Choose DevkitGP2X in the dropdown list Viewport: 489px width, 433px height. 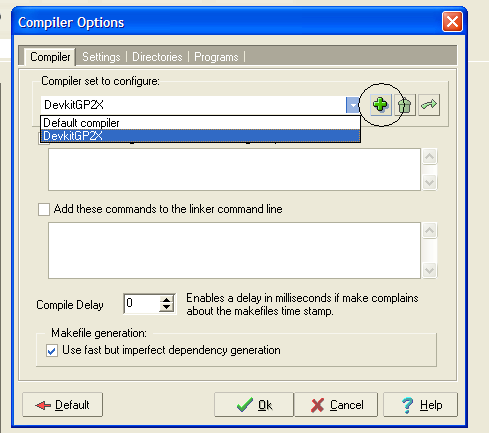[x=200, y=136]
